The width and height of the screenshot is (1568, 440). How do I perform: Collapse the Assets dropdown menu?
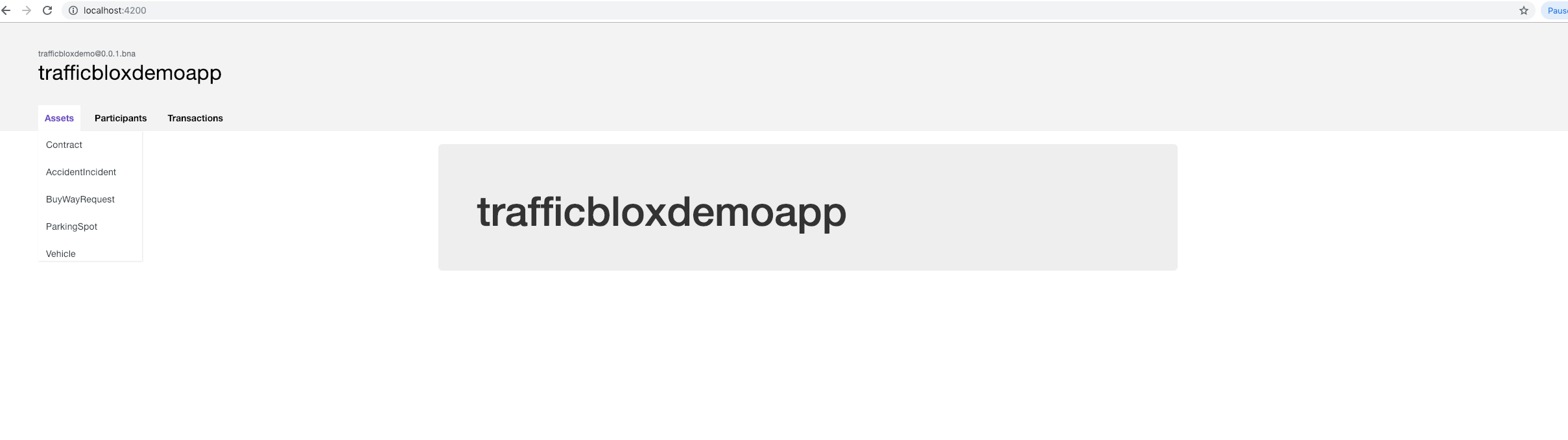pos(59,118)
